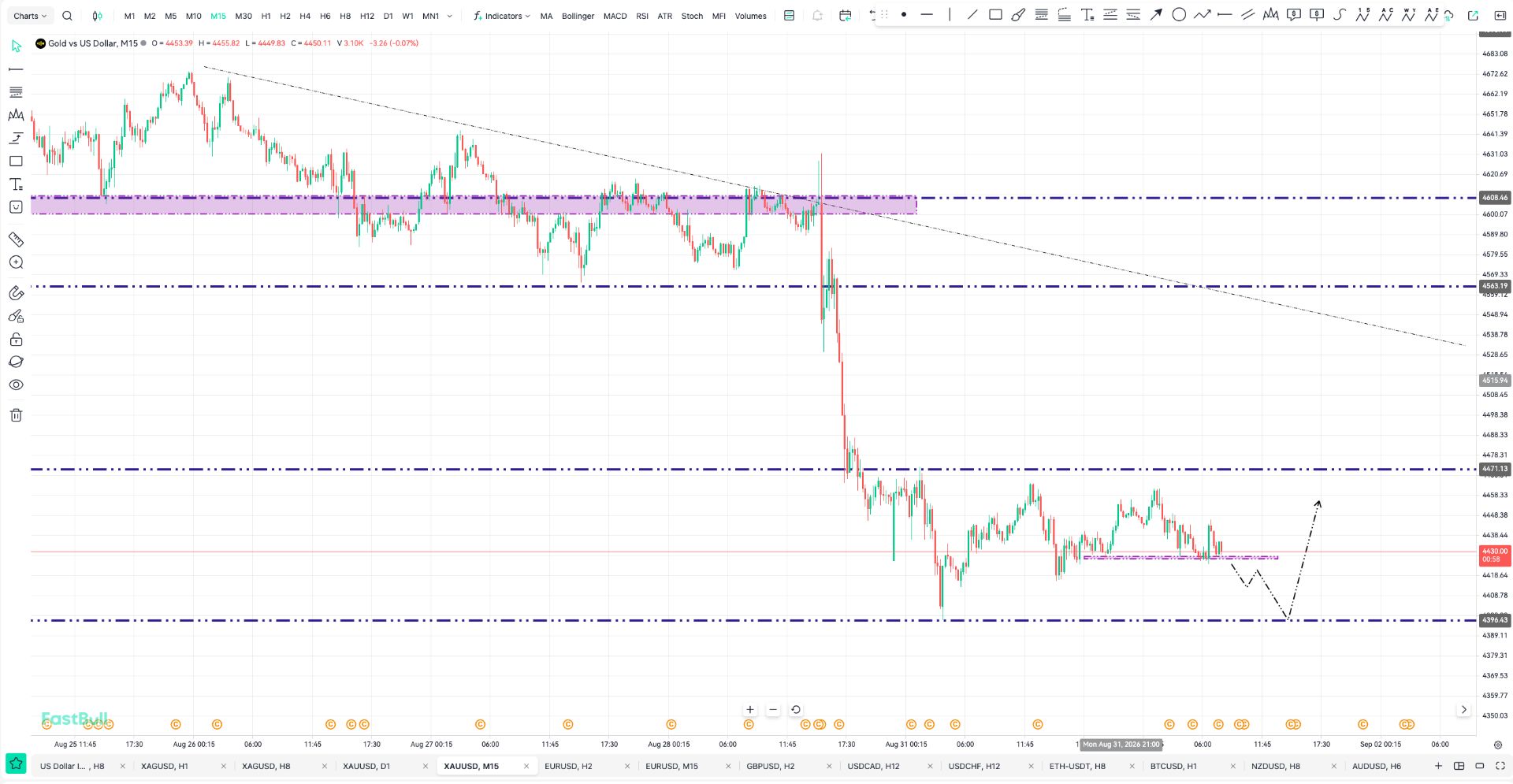Viewport: 1513px width, 784px height.
Task: Select the ruler measure tool
Action: (x=16, y=239)
